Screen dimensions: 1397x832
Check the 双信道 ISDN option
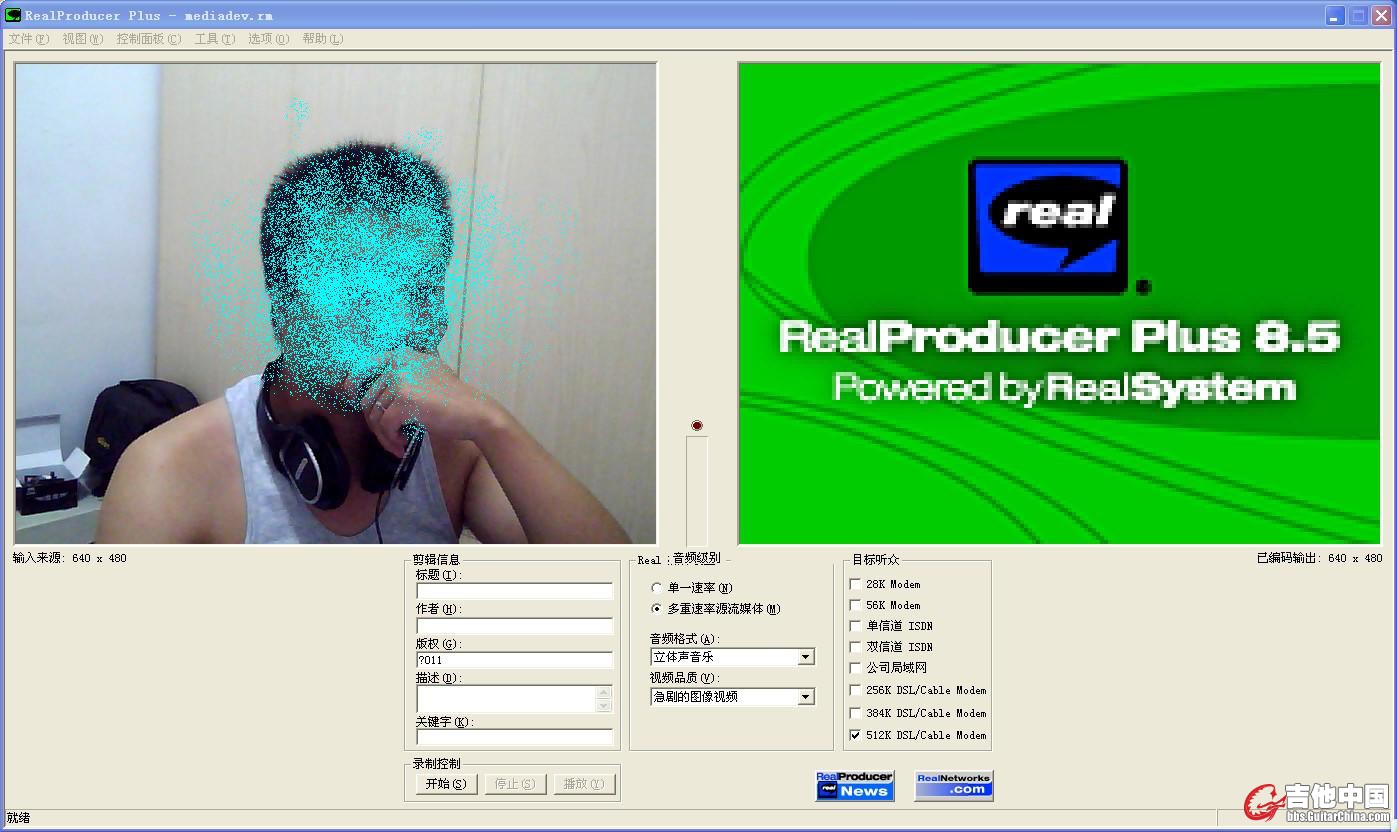855,647
